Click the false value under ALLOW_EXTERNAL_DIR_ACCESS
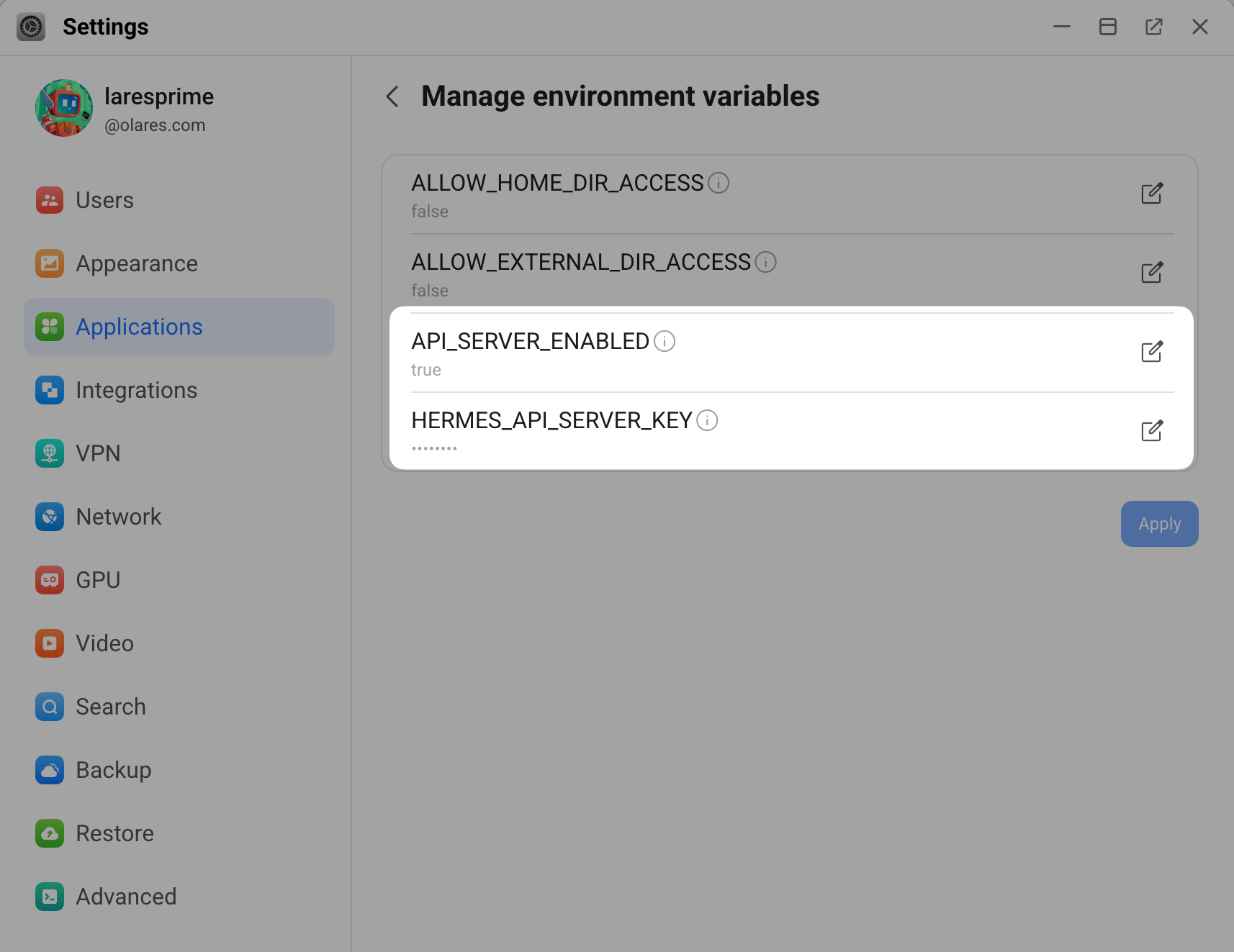The image size is (1234, 952). (x=430, y=291)
